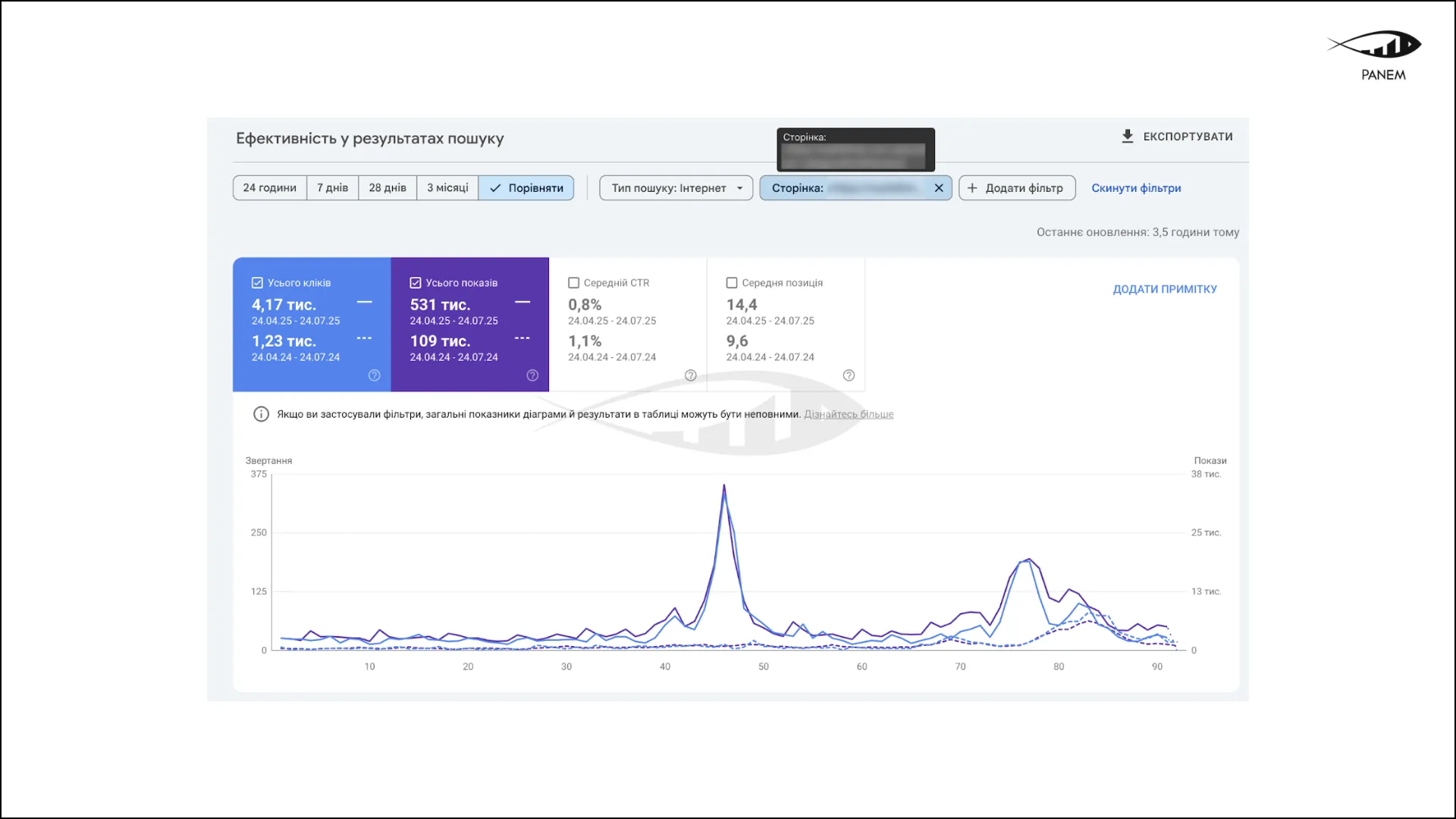Click the plus icon on Додати фільтр
Image resolution: width=1456 pixels, height=819 pixels.
pos(972,188)
